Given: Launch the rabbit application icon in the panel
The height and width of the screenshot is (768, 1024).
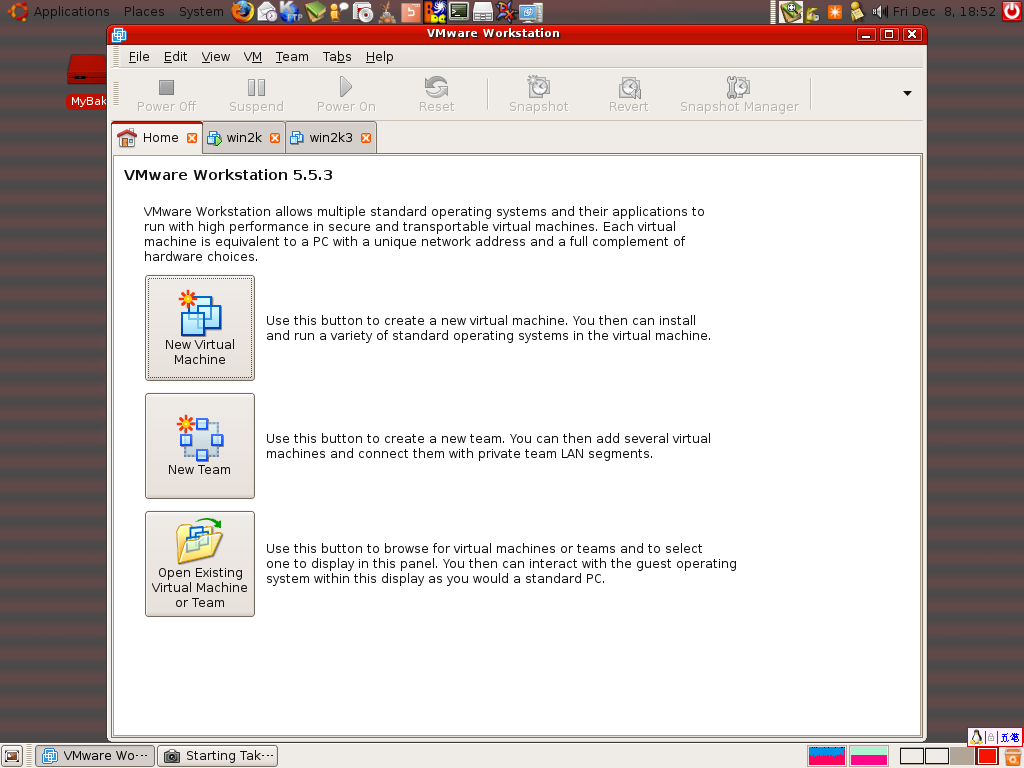Looking at the screenshot, I should [387, 12].
